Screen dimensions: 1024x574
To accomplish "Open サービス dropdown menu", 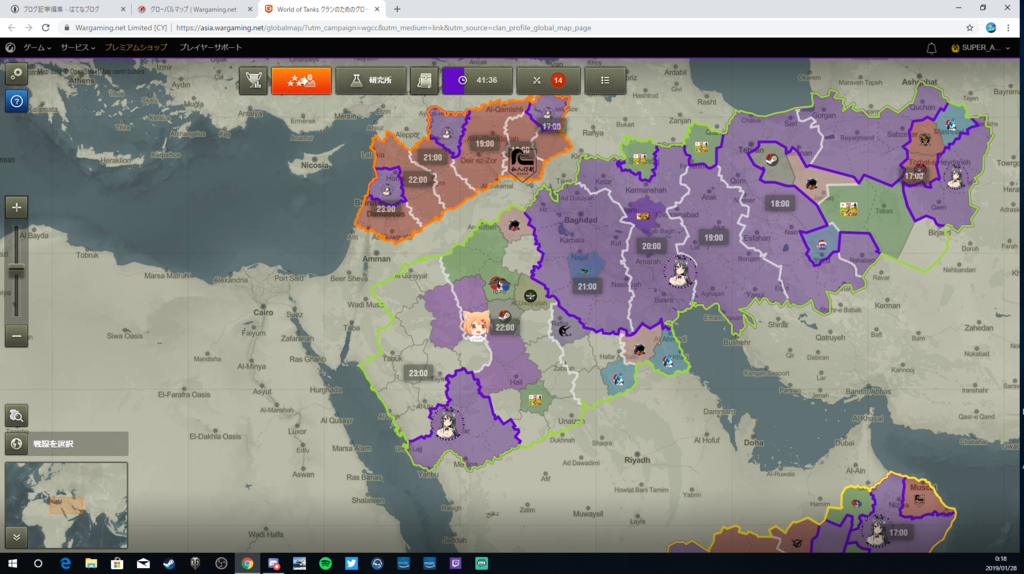I will 77,48.
